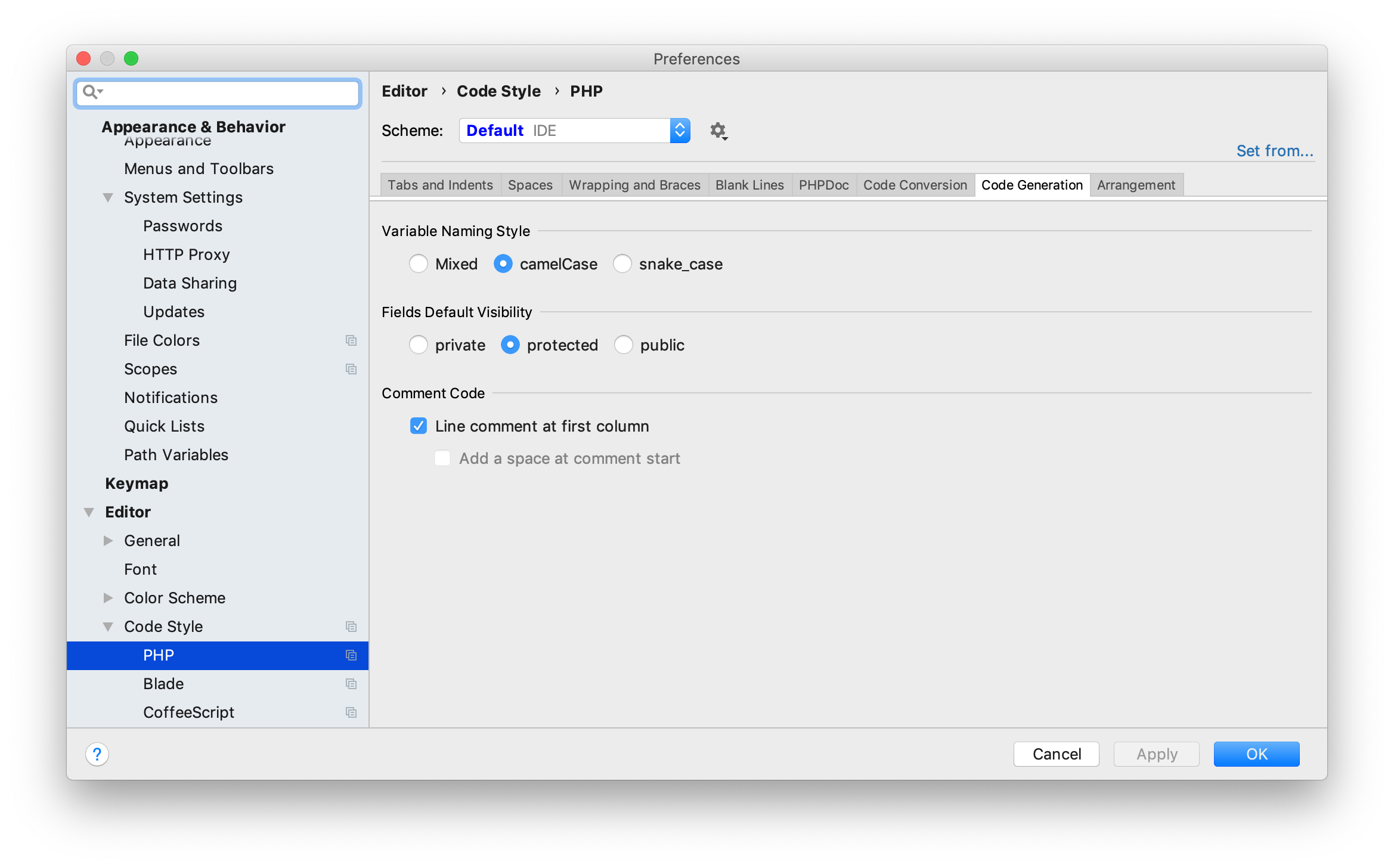The image size is (1394, 868).
Task: Click the project-level icon beside Scopes
Action: [x=351, y=369]
